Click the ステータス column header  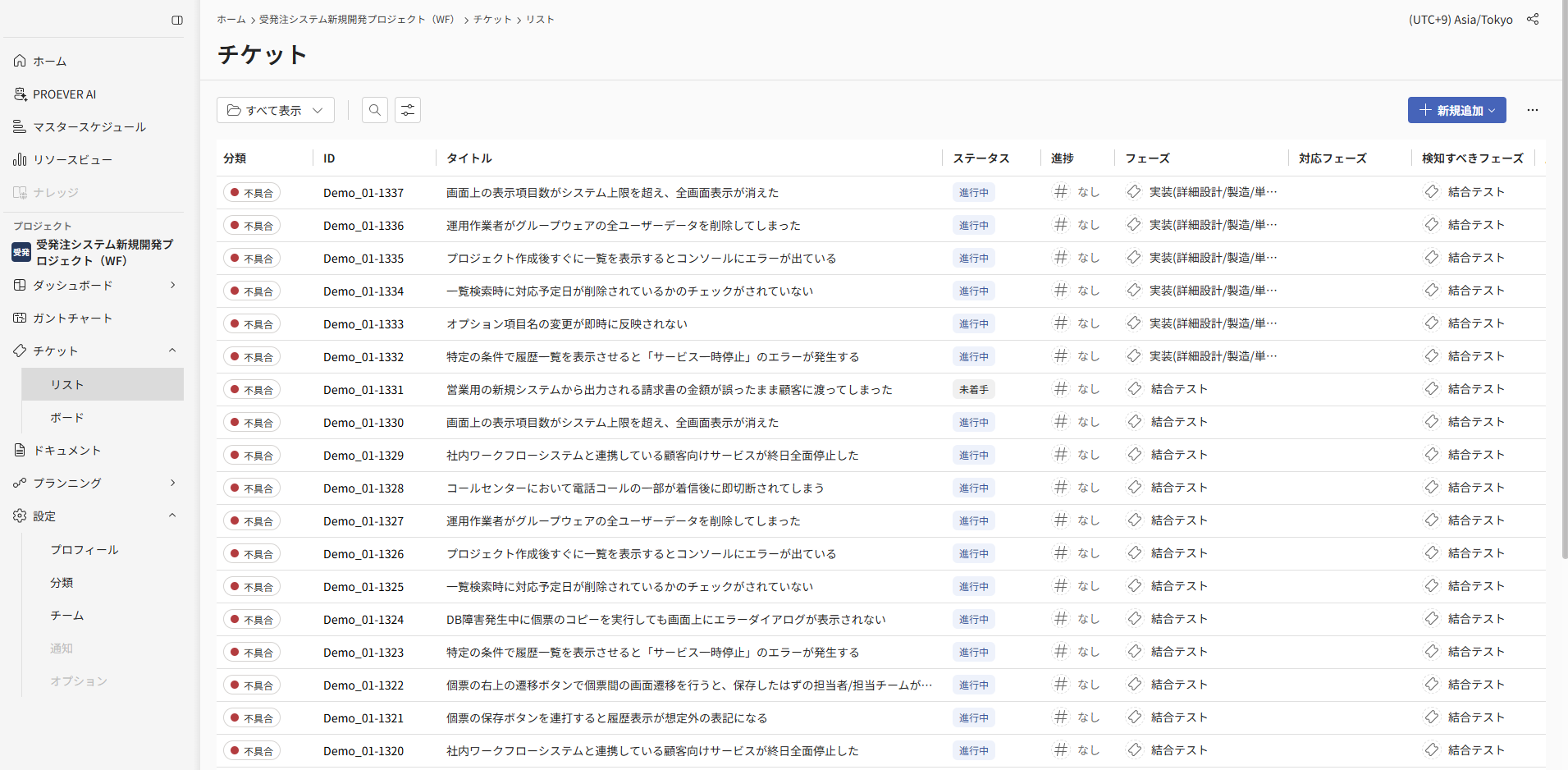981,158
